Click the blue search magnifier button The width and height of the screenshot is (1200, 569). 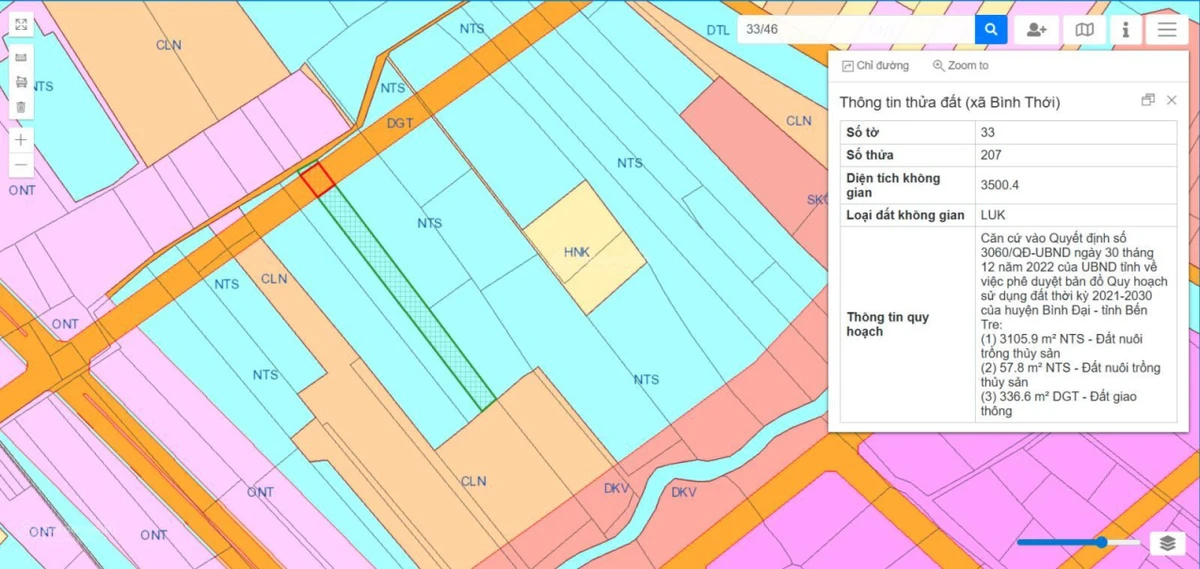click(991, 29)
